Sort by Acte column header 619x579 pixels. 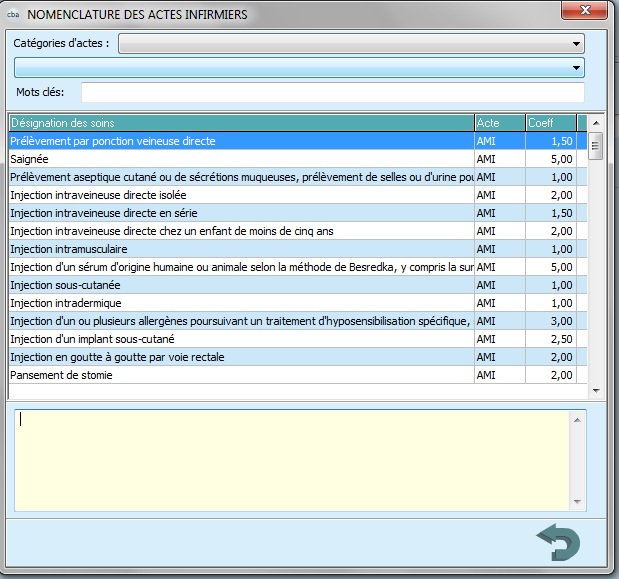pyautogui.click(x=500, y=123)
